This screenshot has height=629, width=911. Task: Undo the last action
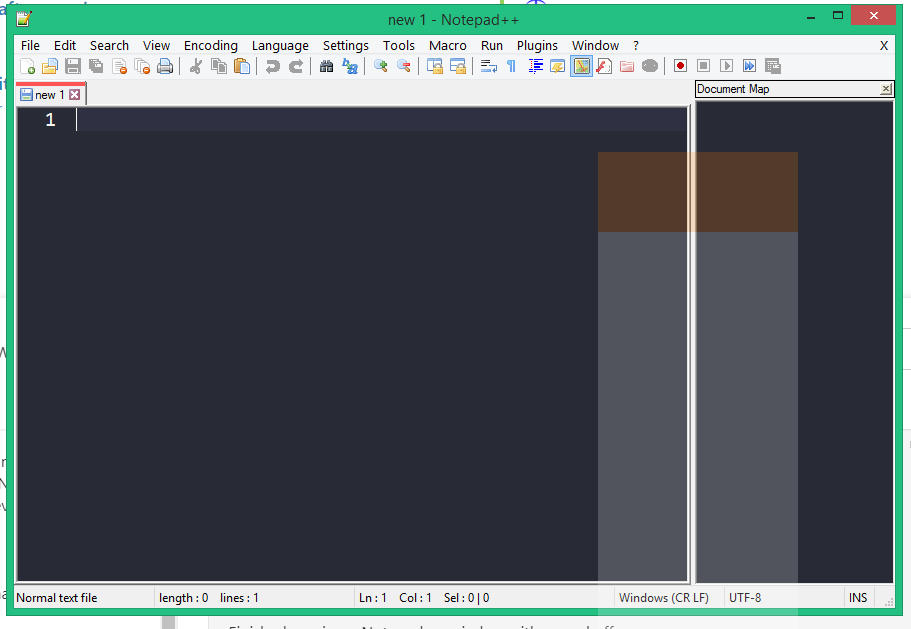click(272, 66)
